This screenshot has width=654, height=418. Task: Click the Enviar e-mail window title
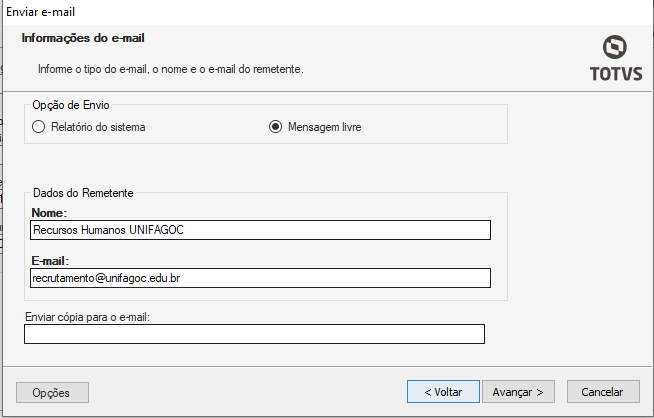click(41, 12)
